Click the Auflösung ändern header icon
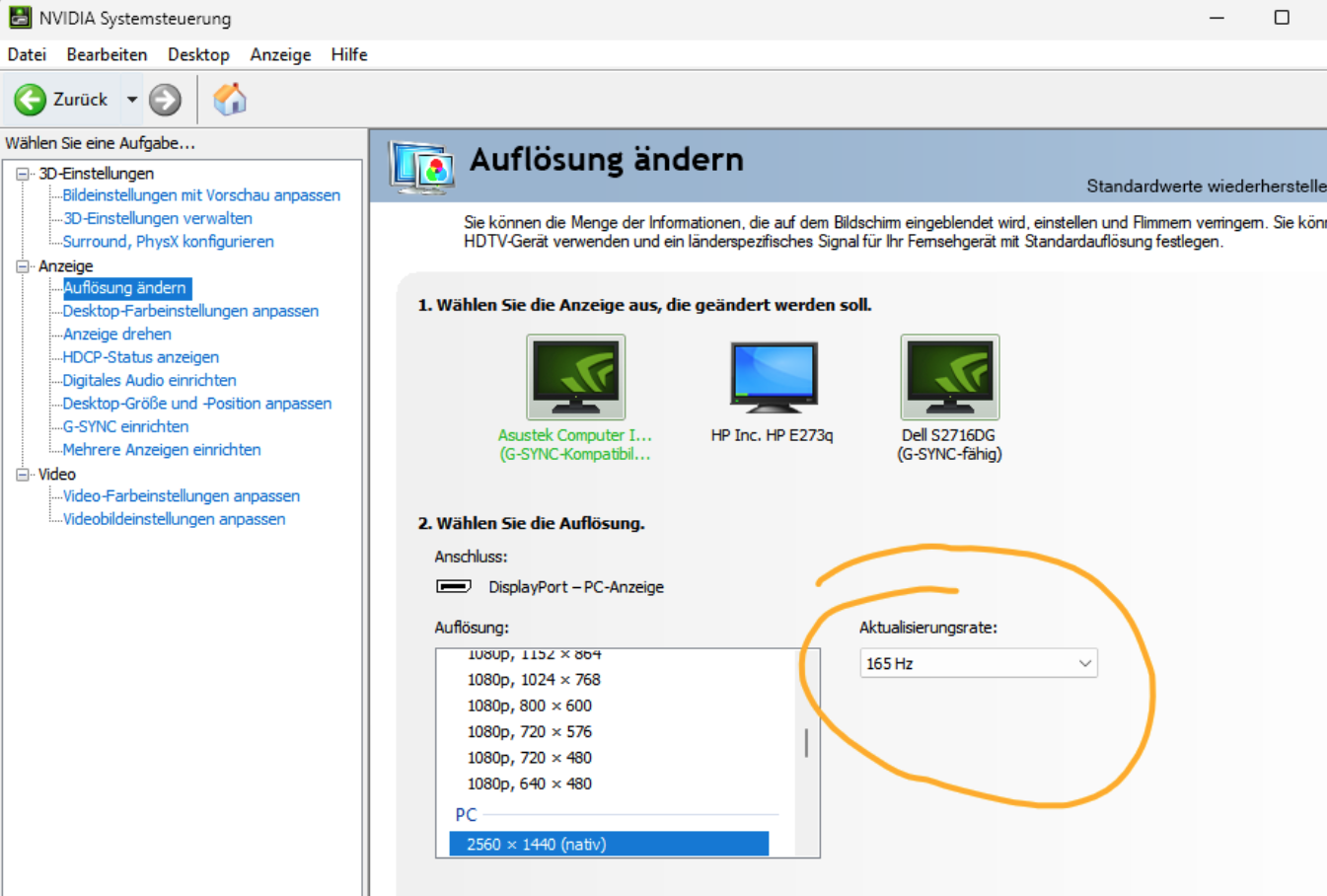Viewport: 1327px width, 896px height. tap(422, 167)
